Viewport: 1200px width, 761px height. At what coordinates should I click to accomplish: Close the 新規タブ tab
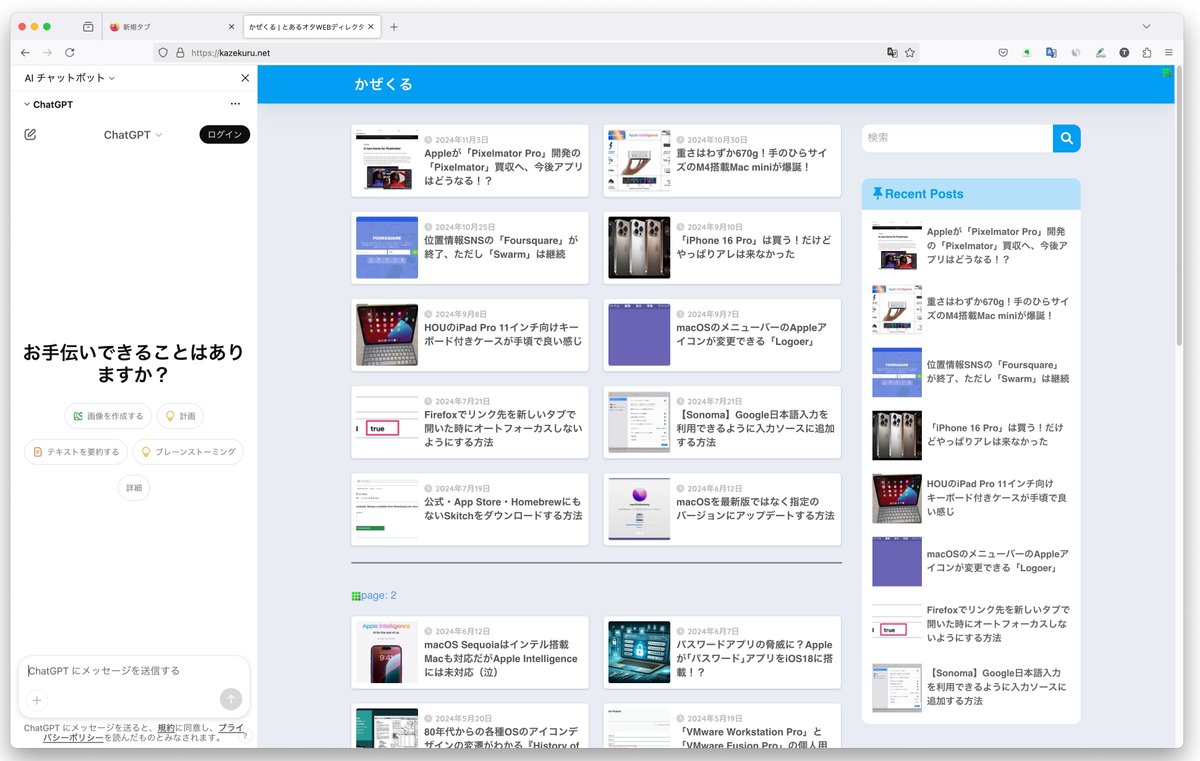232,27
